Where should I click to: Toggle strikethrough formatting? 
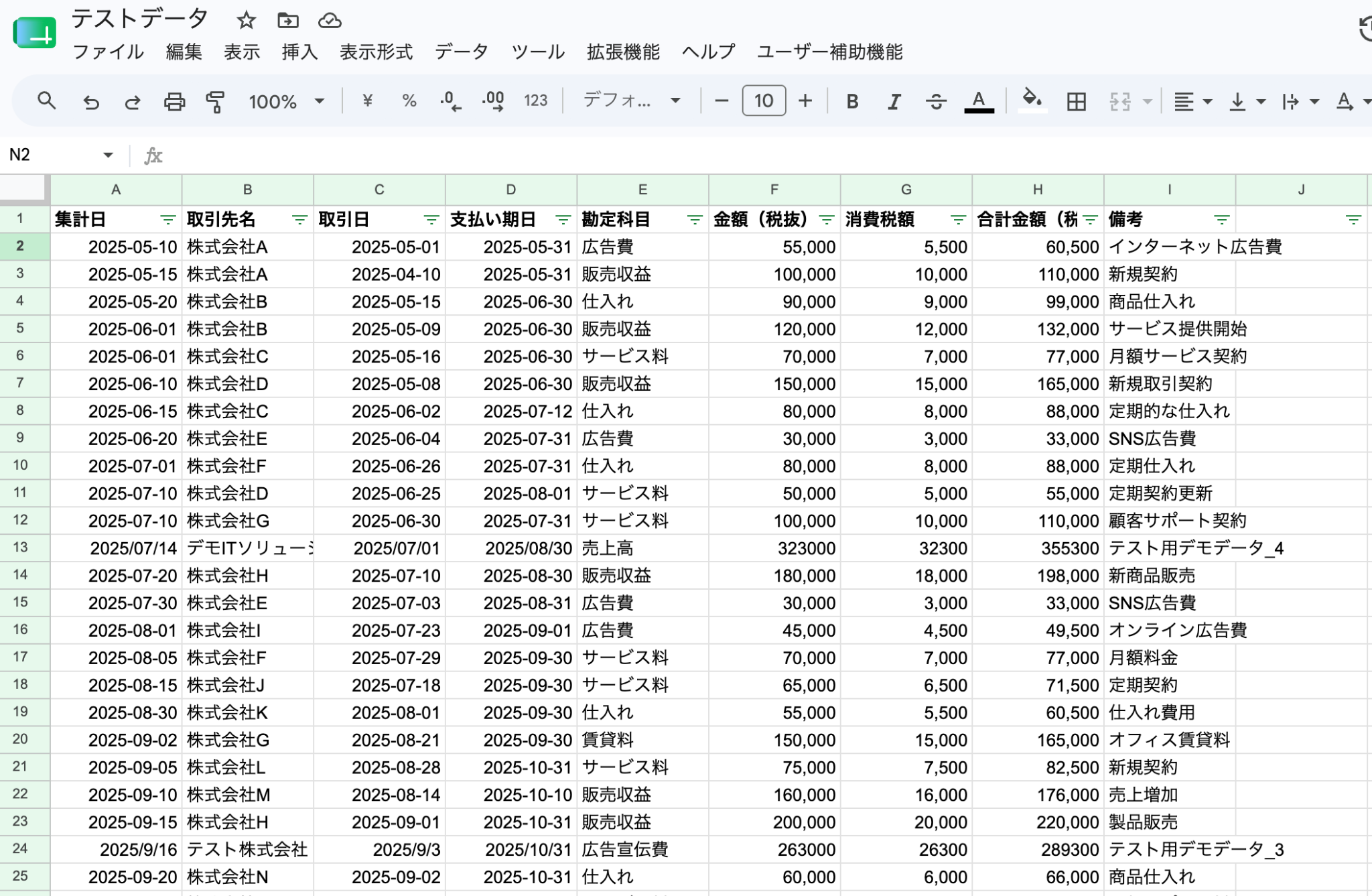point(936,101)
